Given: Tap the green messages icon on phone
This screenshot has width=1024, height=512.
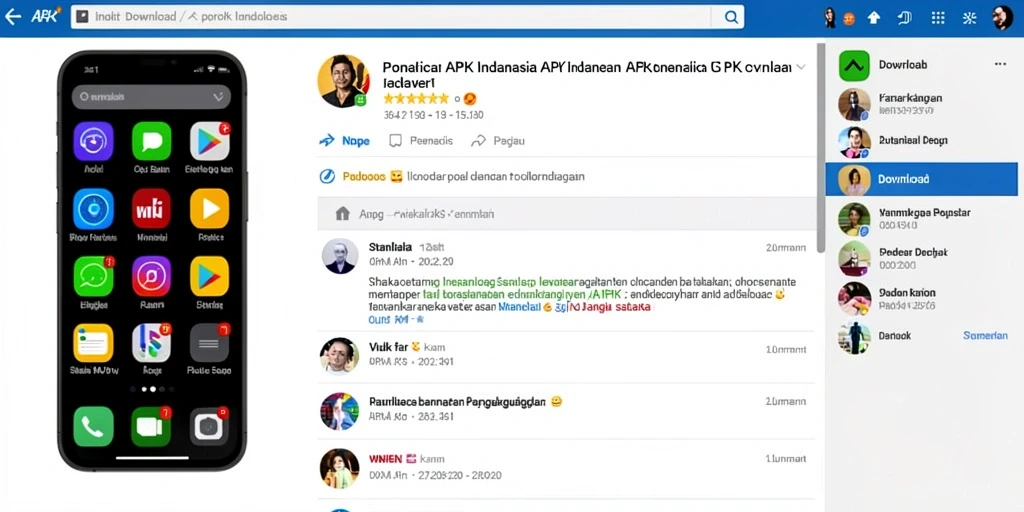Looking at the screenshot, I should 152,141.
